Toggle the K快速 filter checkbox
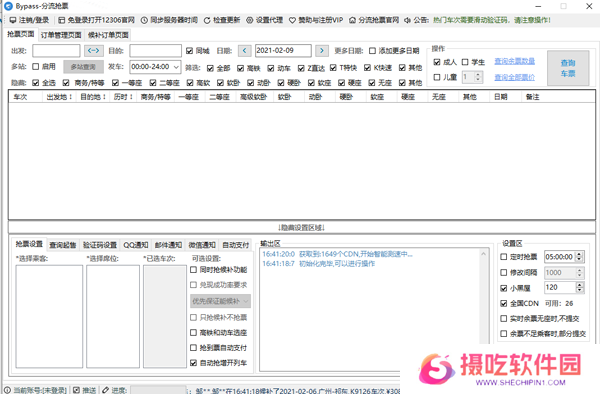600x394 pixels. (x=367, y=68)
